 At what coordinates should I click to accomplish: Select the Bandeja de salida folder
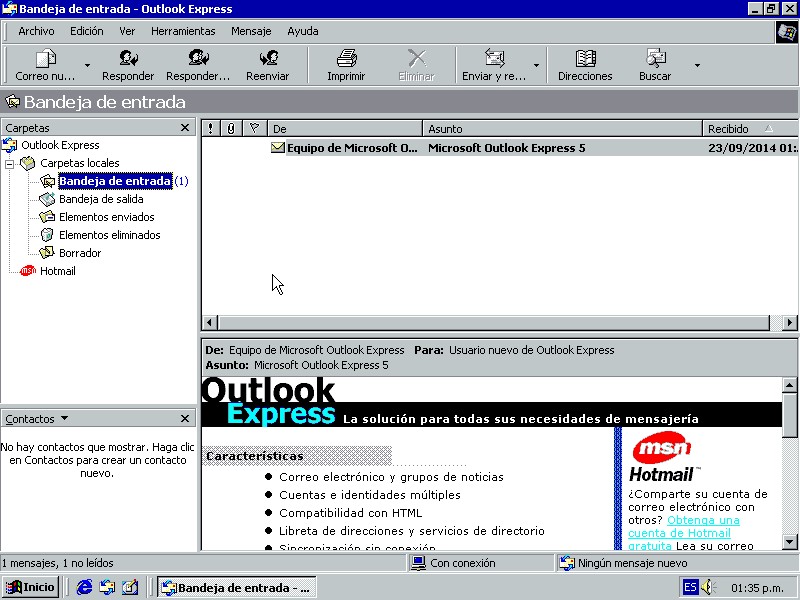tap(101, 199)
